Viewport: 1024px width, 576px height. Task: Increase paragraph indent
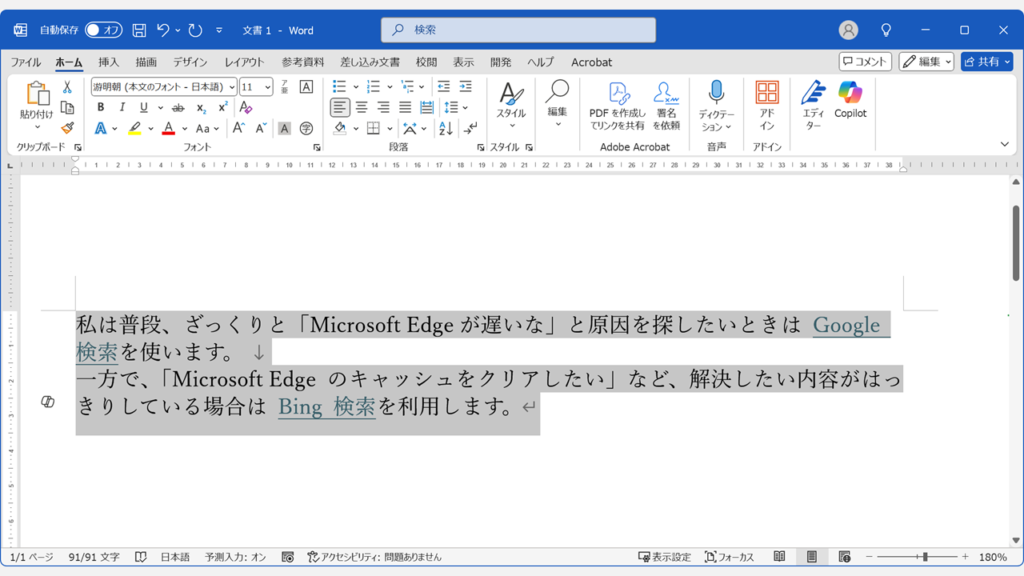pyautogui.click(x=465, y=86)
